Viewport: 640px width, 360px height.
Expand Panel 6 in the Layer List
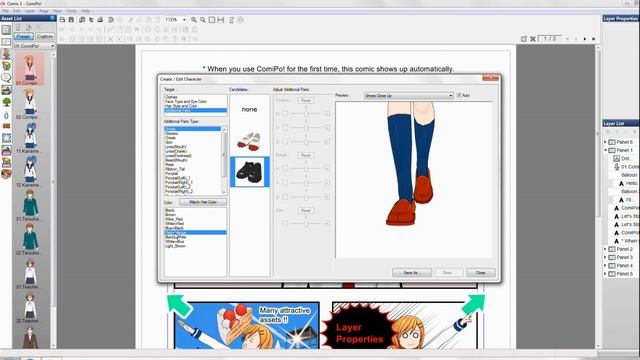tap(605, 142)
